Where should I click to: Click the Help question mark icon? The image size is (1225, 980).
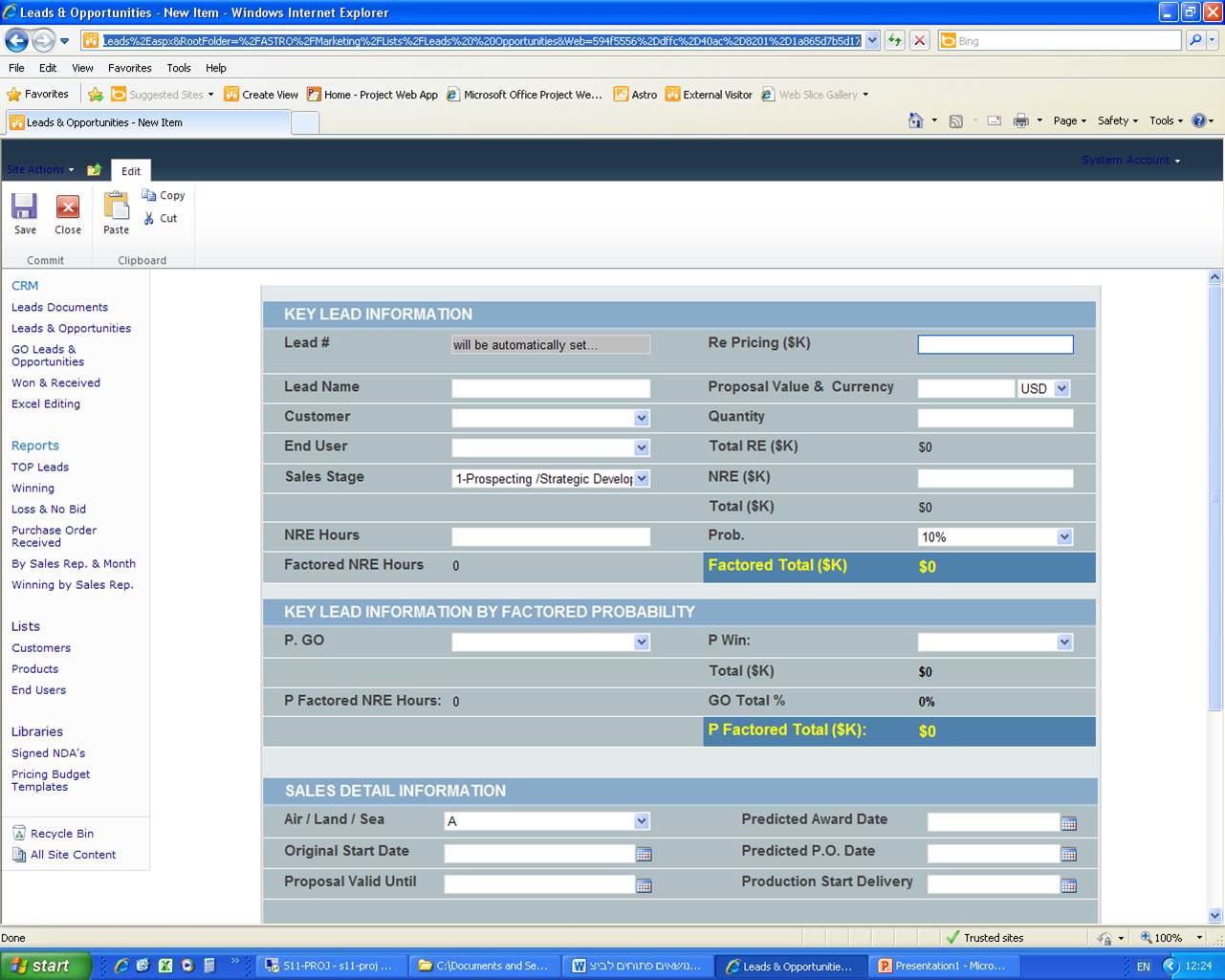(1199, 120)
